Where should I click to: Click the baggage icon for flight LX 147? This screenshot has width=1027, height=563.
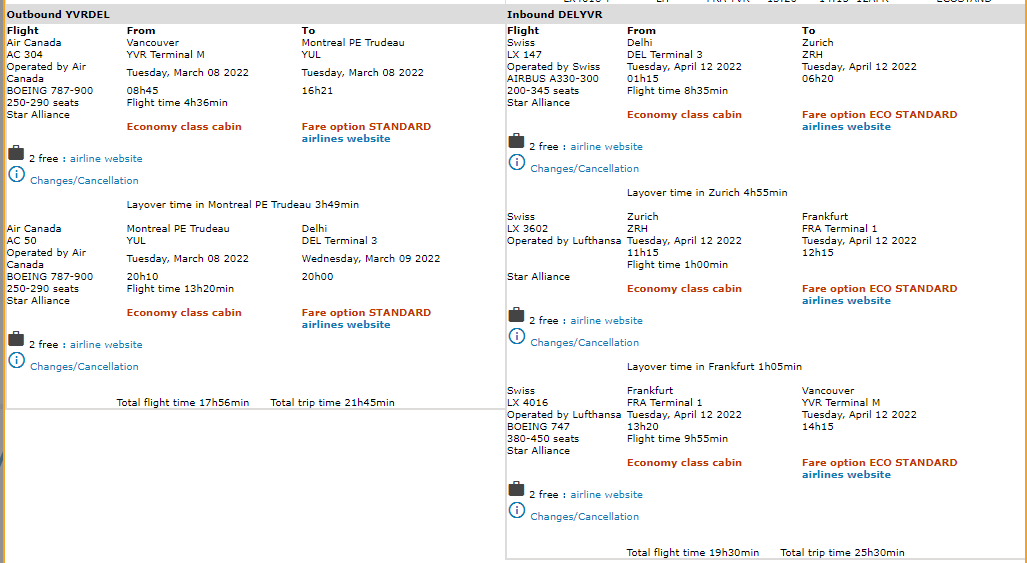pyautogui.click(x=516, y=141)
